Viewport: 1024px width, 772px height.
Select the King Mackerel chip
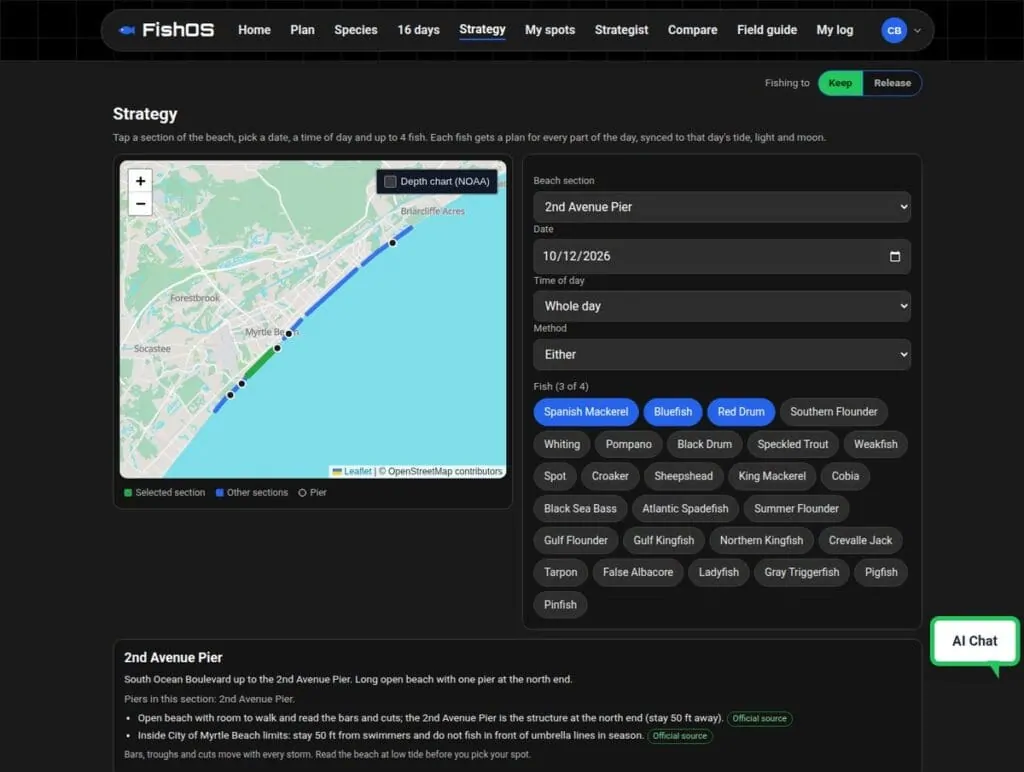point(772,476)
